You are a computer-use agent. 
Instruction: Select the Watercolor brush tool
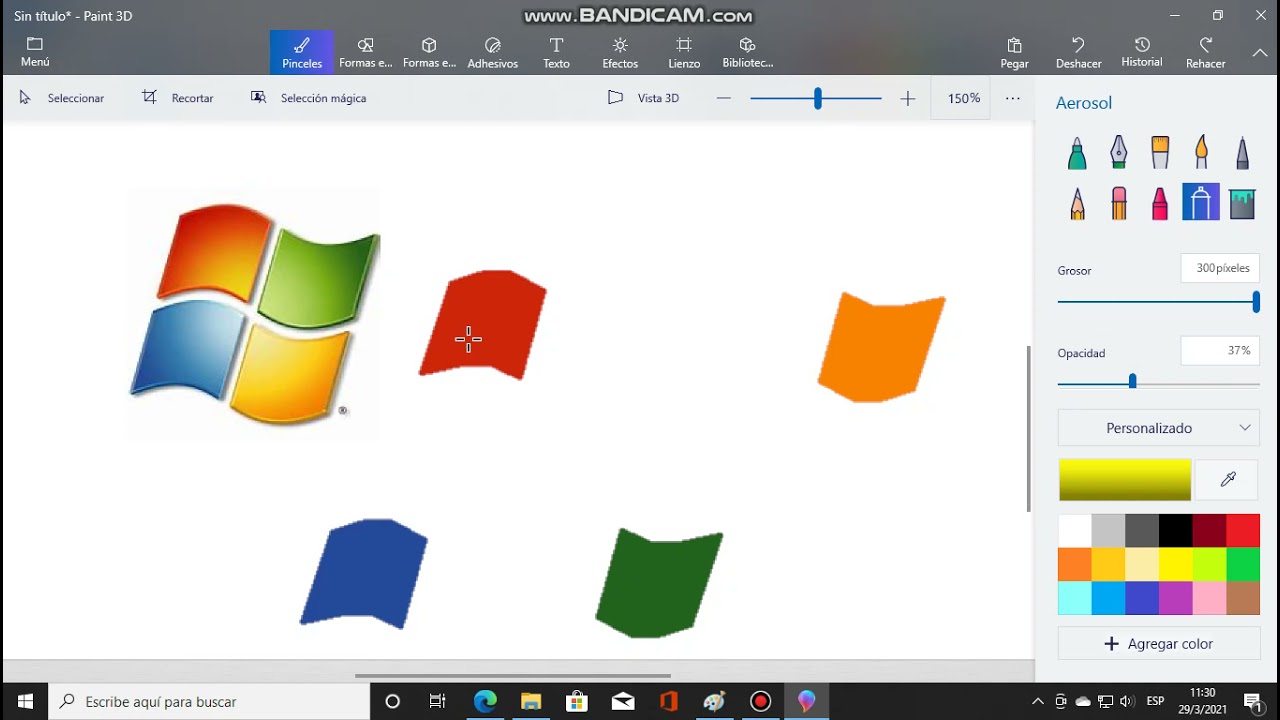pyautogui.click(x=1201, y=153)
